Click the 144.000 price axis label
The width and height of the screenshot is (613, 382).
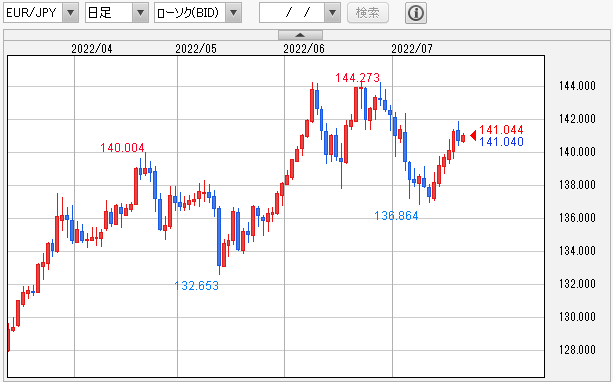(x=577, y=86)
